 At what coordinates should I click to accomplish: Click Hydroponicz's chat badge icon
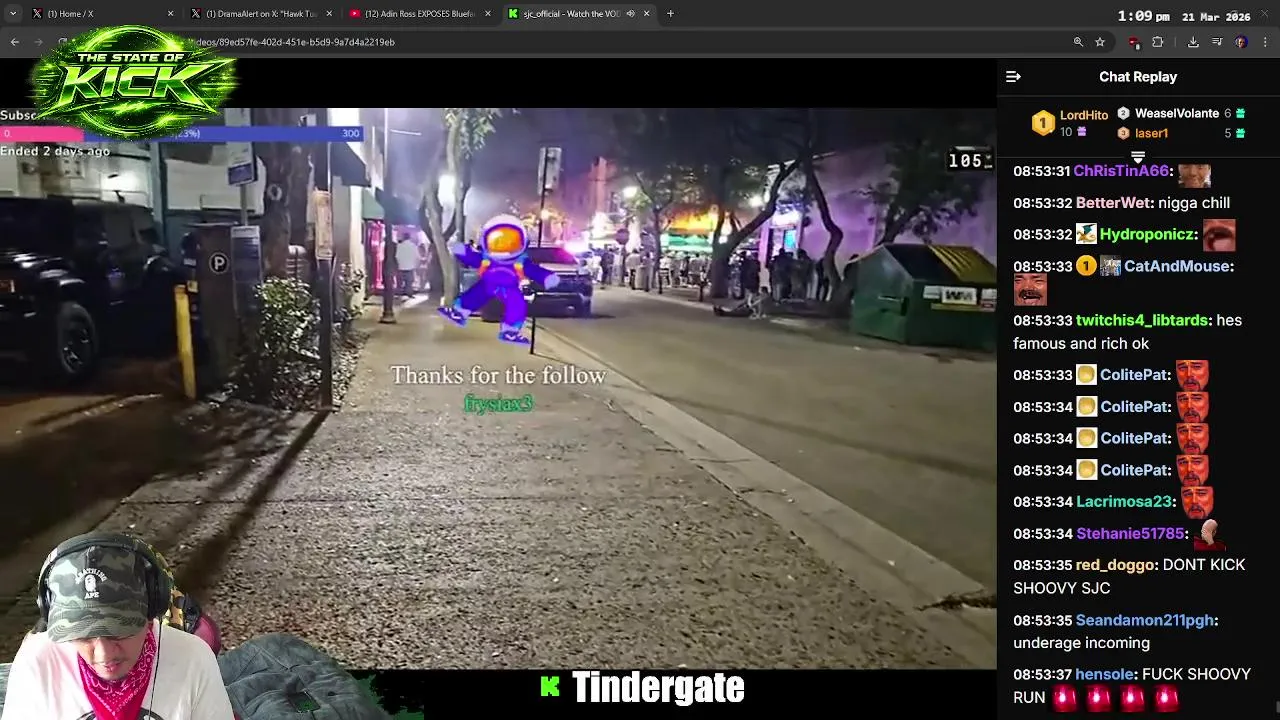(1086, 234)
